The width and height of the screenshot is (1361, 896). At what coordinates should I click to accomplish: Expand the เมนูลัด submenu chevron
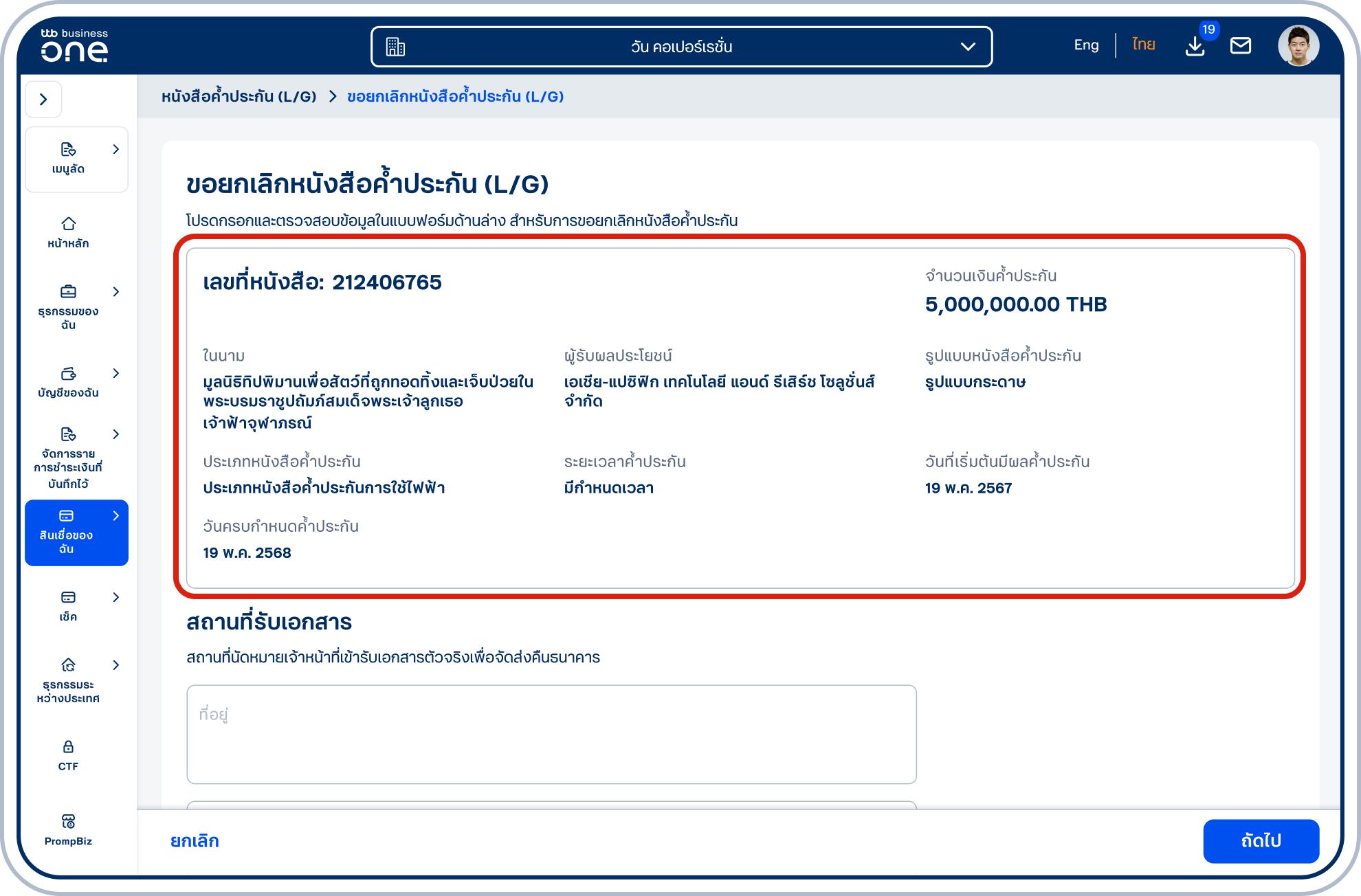pos(115,150)
